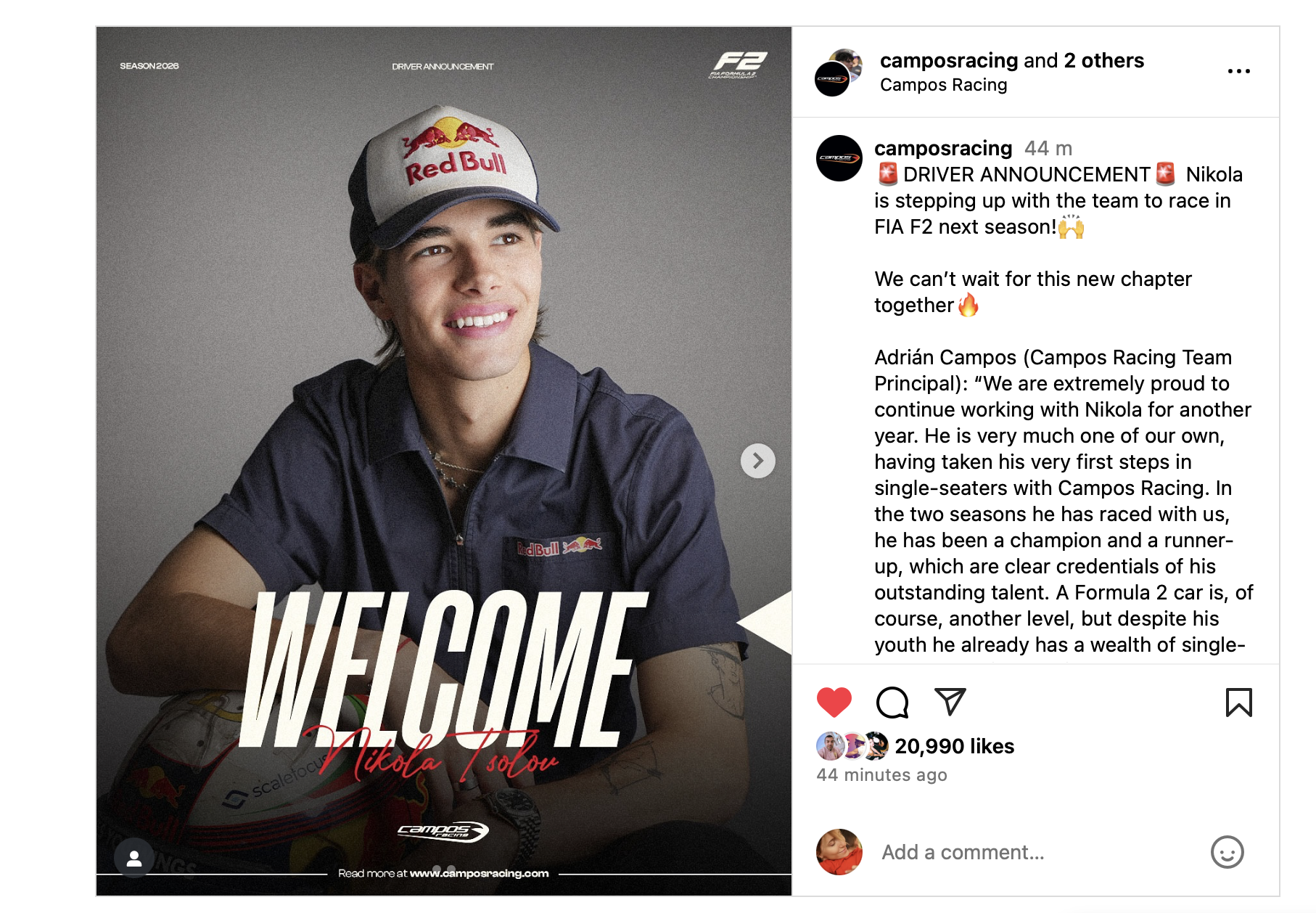The height and width of the screenshot is (913, 1316).
Task: Click camposracing username in caption
Action: pos(942,148)
